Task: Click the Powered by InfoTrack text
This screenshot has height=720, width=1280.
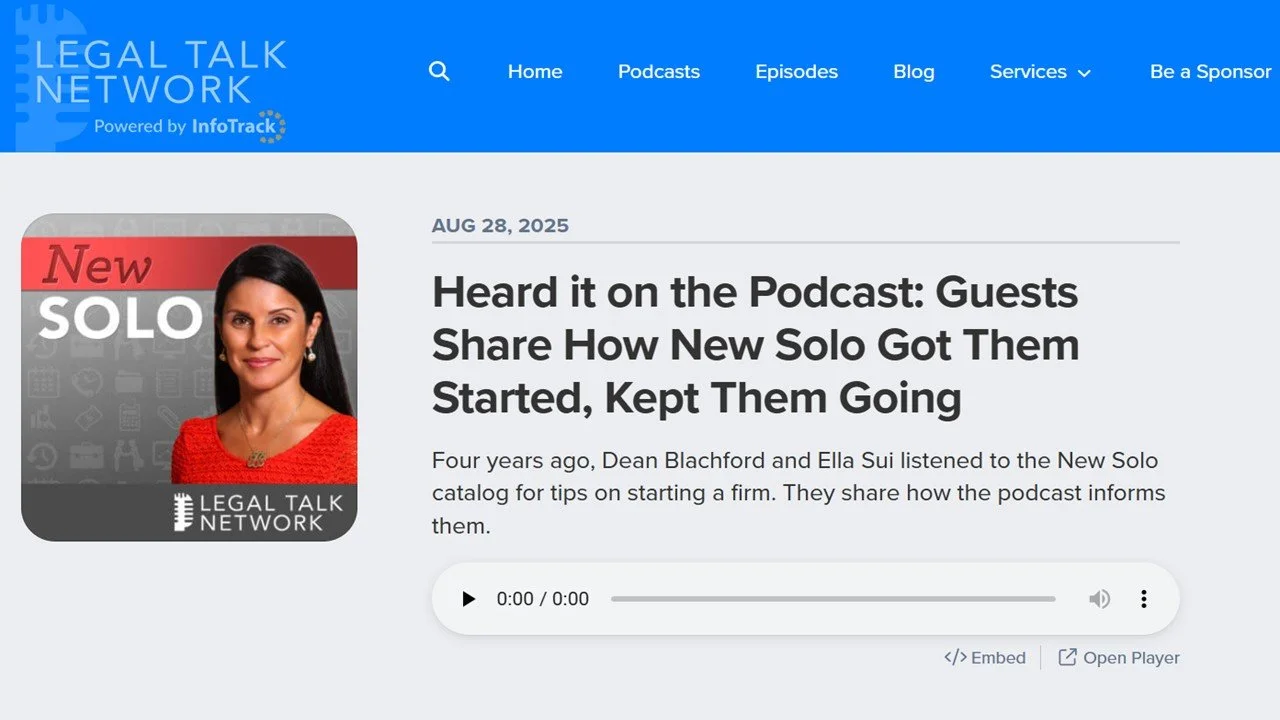Action: pos(190,126)
